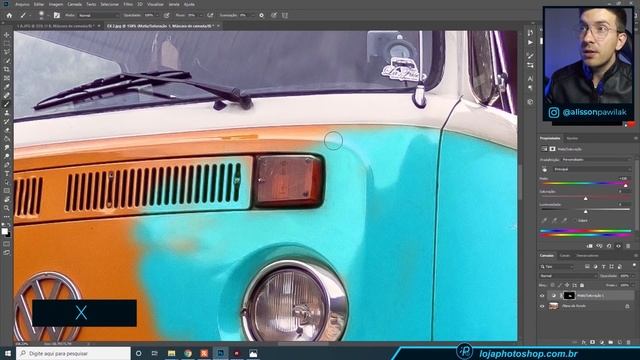The image size is (640, 360).
Task: Clip adjustment to layer below icon
Action: coord(590,246)
